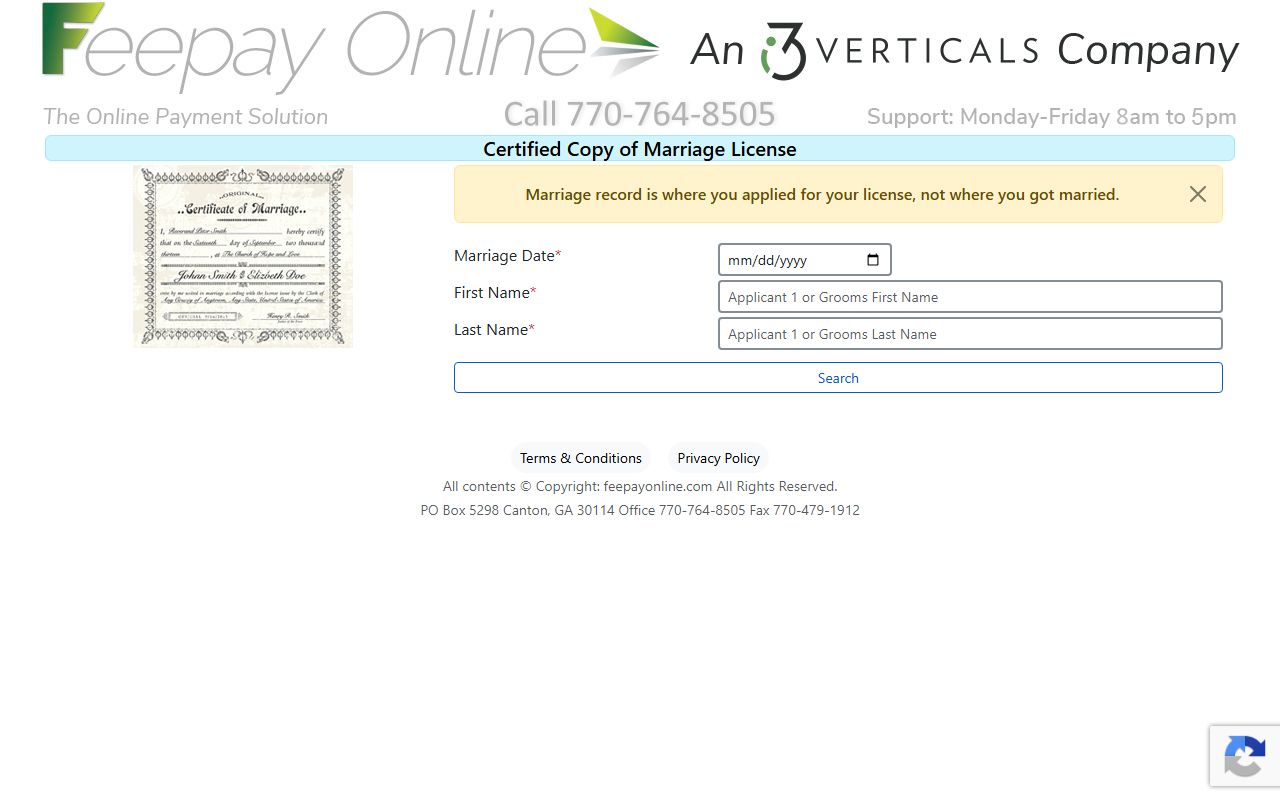Click the reCAPTCHA badge

click(x=1245, y=756)
